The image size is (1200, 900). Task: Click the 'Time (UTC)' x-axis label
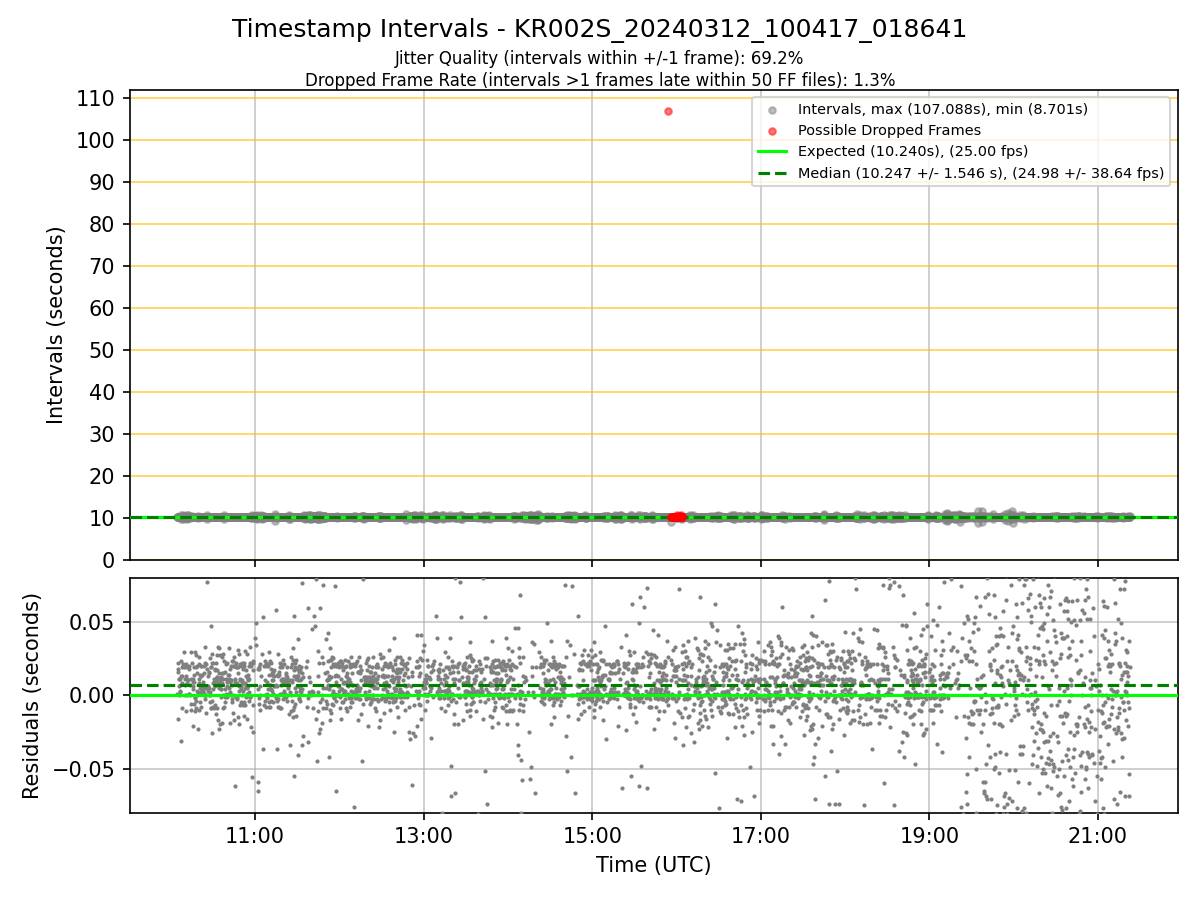[x=654, y=865]
